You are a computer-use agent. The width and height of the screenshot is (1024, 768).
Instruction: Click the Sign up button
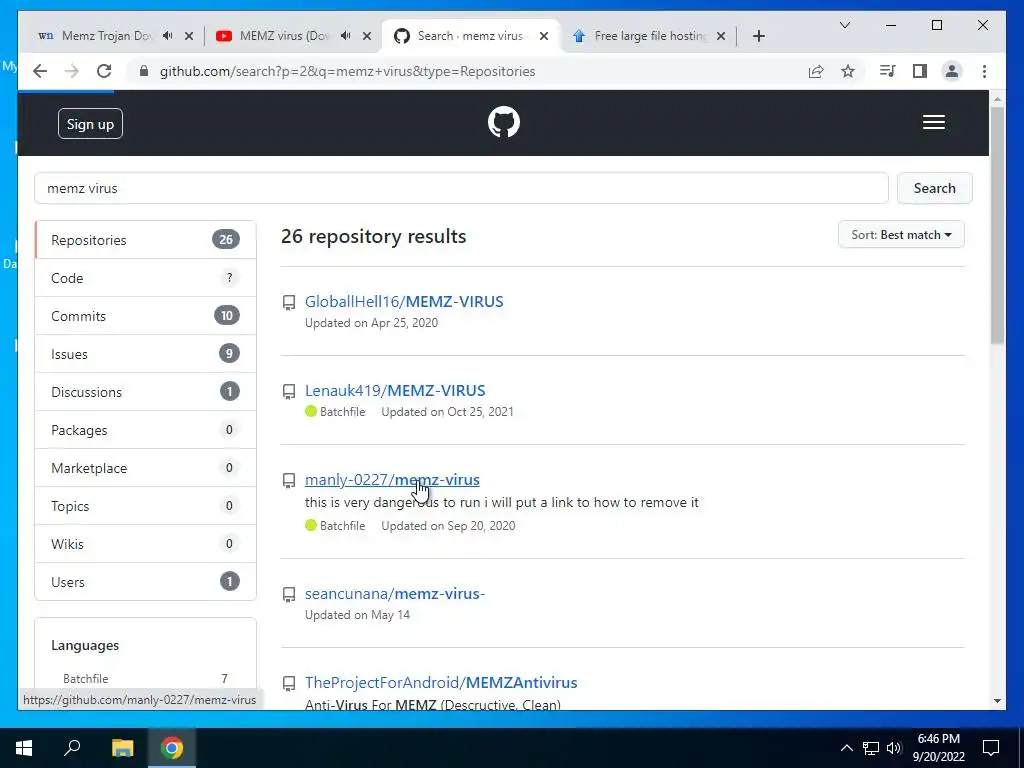(x=90, y=124)
